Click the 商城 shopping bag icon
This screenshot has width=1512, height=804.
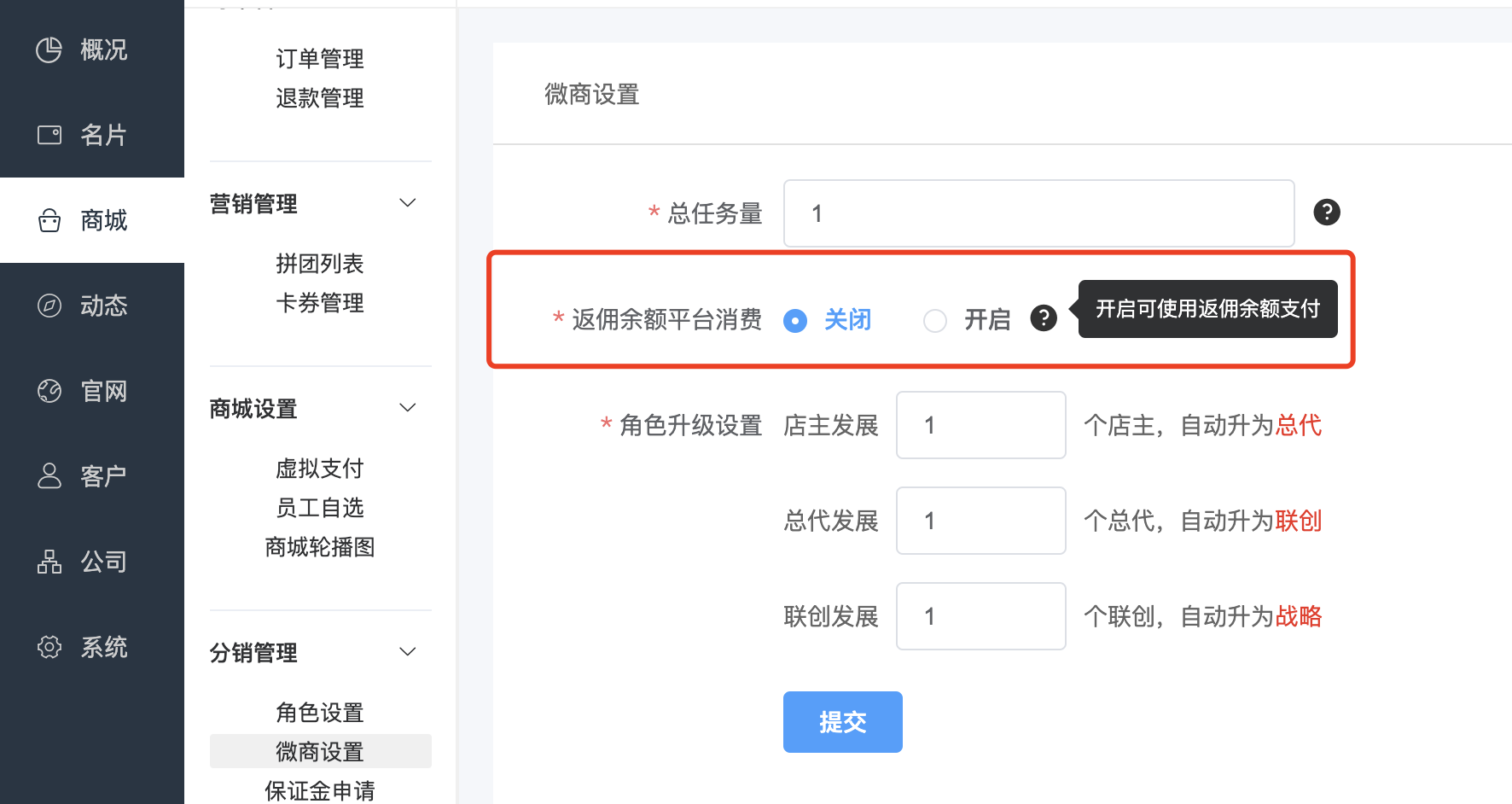tap(49, 220)
